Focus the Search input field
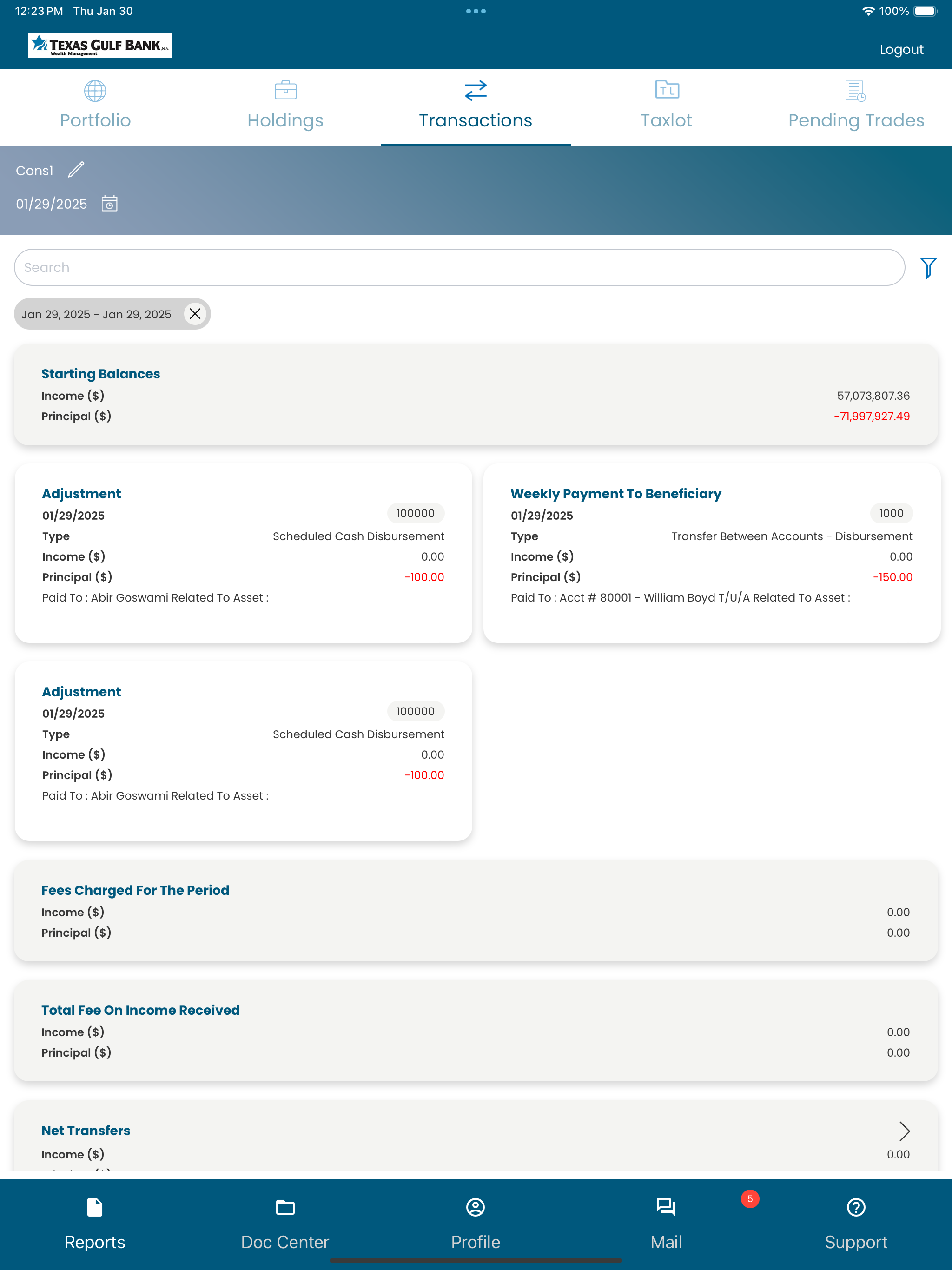Image resolution: width=952 pixels, height=1270 pixels. (x=459, y=268)
